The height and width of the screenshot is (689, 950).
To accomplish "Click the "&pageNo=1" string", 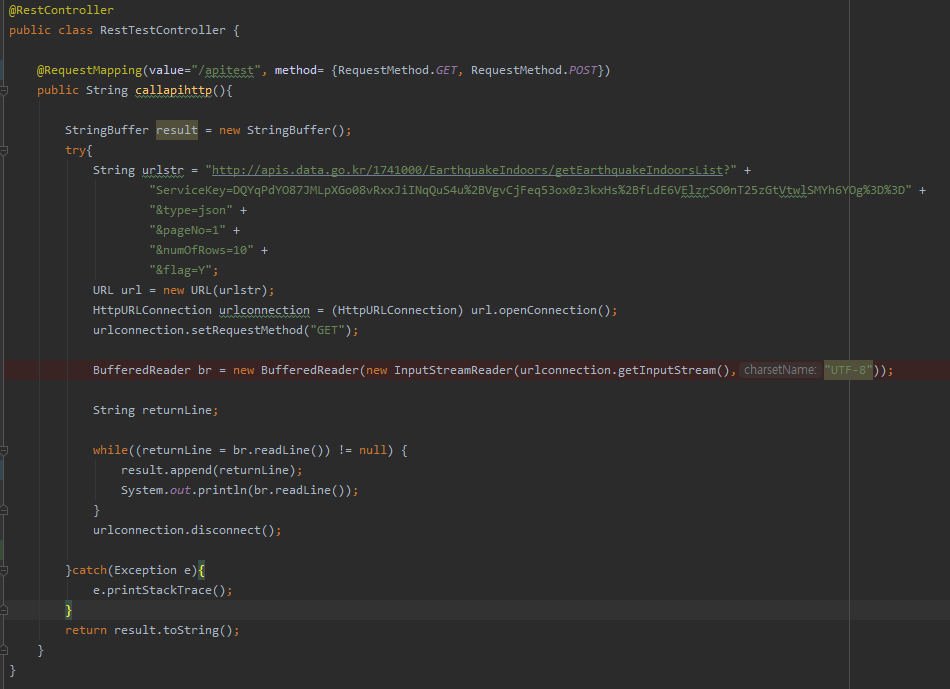I will [187, 230].
